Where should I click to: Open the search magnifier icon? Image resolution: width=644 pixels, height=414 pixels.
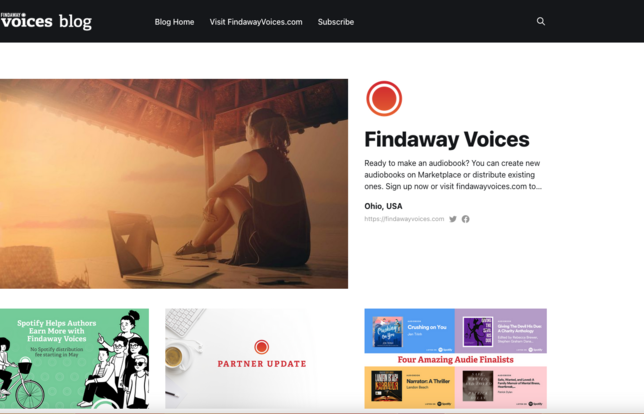[541, 21]
